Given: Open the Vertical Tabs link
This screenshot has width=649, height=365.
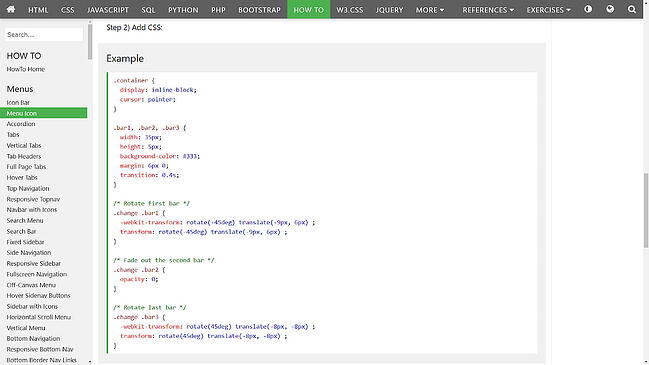Looking at the screenshot, I should (24, 145).
